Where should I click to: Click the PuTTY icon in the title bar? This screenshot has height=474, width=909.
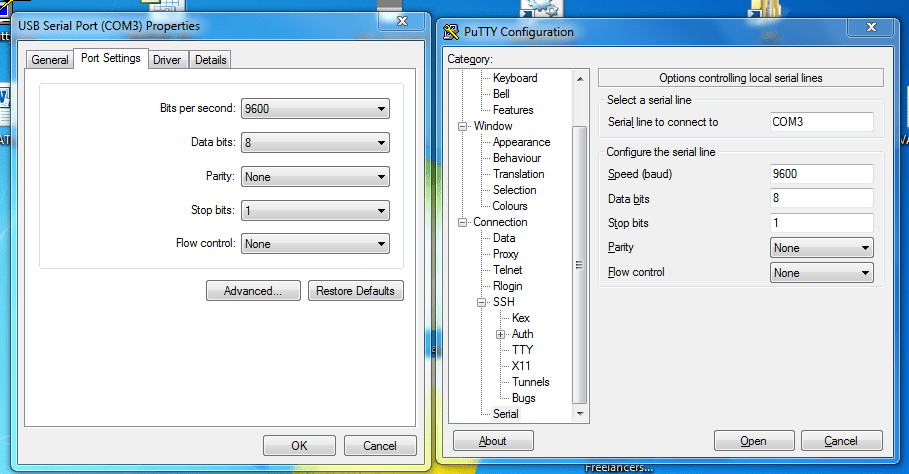click(450, 32)
